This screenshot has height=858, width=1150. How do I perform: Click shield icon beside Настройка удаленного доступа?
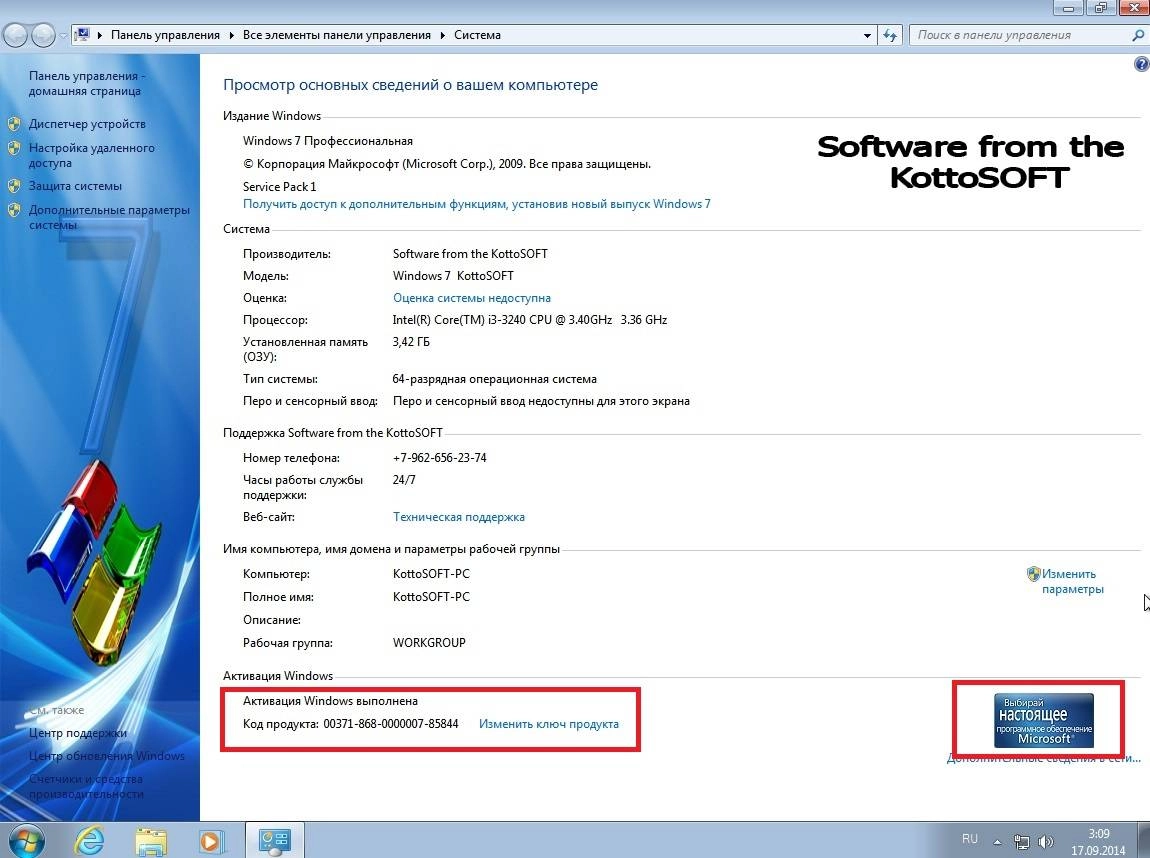(14, 148)
